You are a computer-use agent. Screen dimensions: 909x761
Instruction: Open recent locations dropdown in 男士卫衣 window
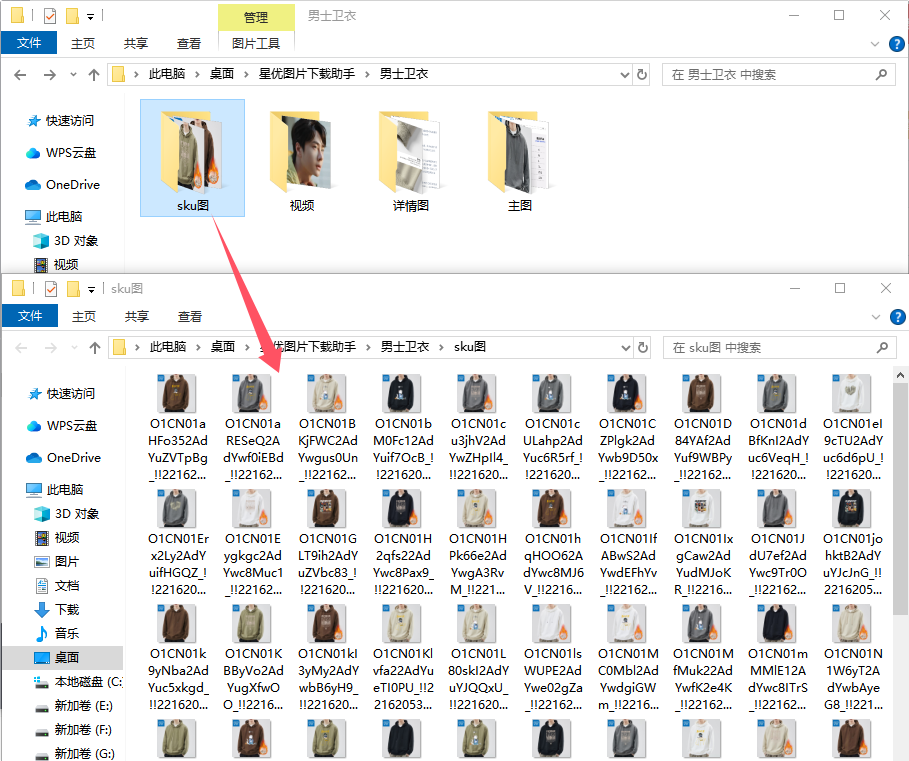73,75
